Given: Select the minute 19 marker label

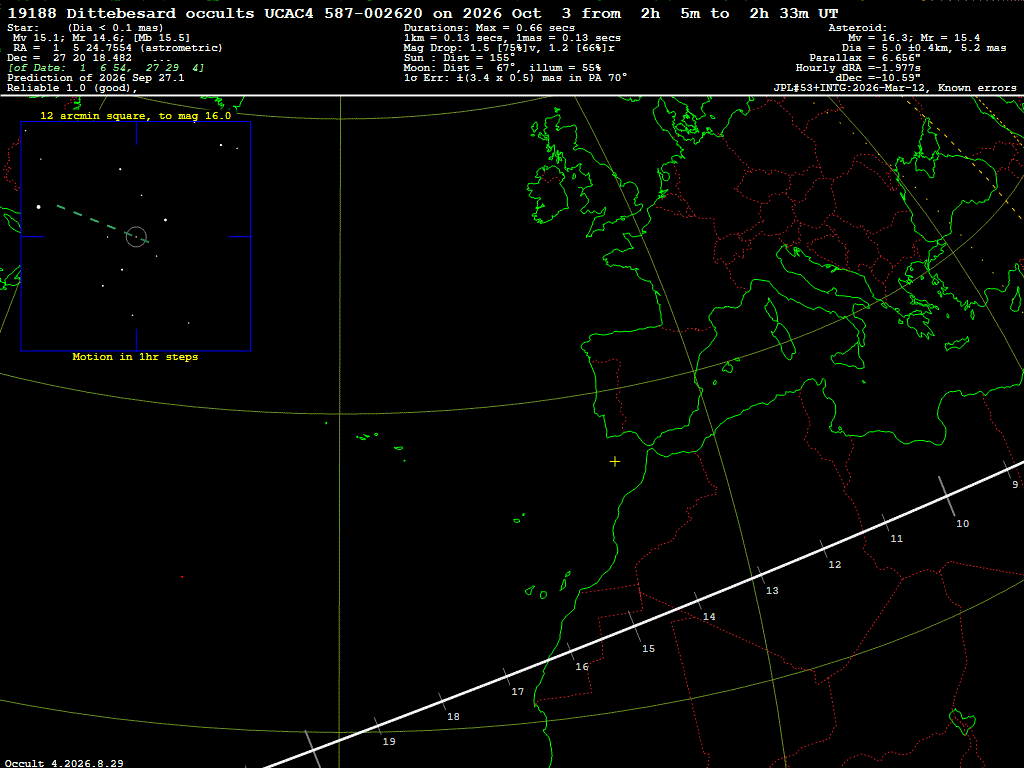Looking at the screenshot, I should tap(389, 741).
